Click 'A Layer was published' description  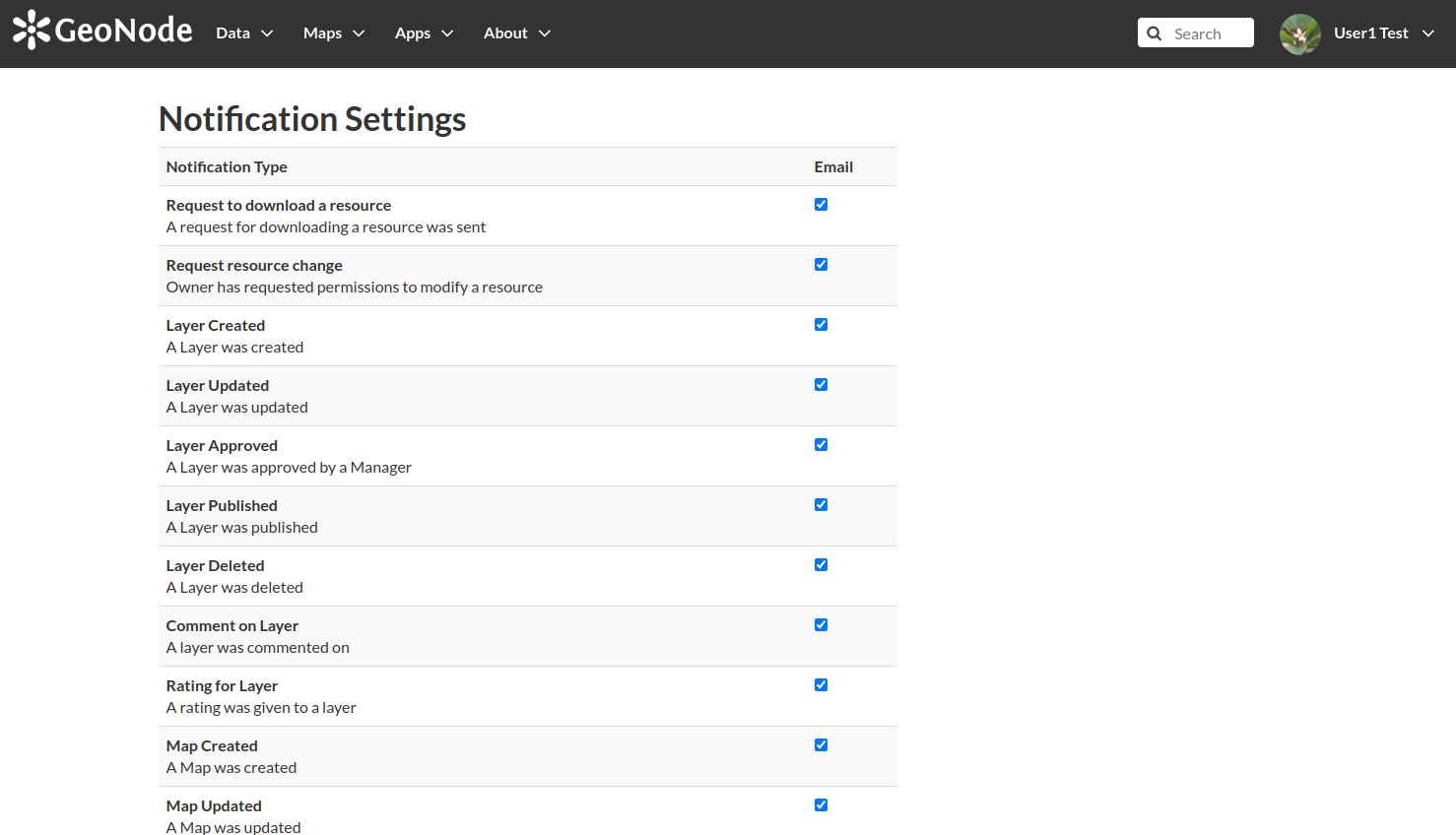242,528
